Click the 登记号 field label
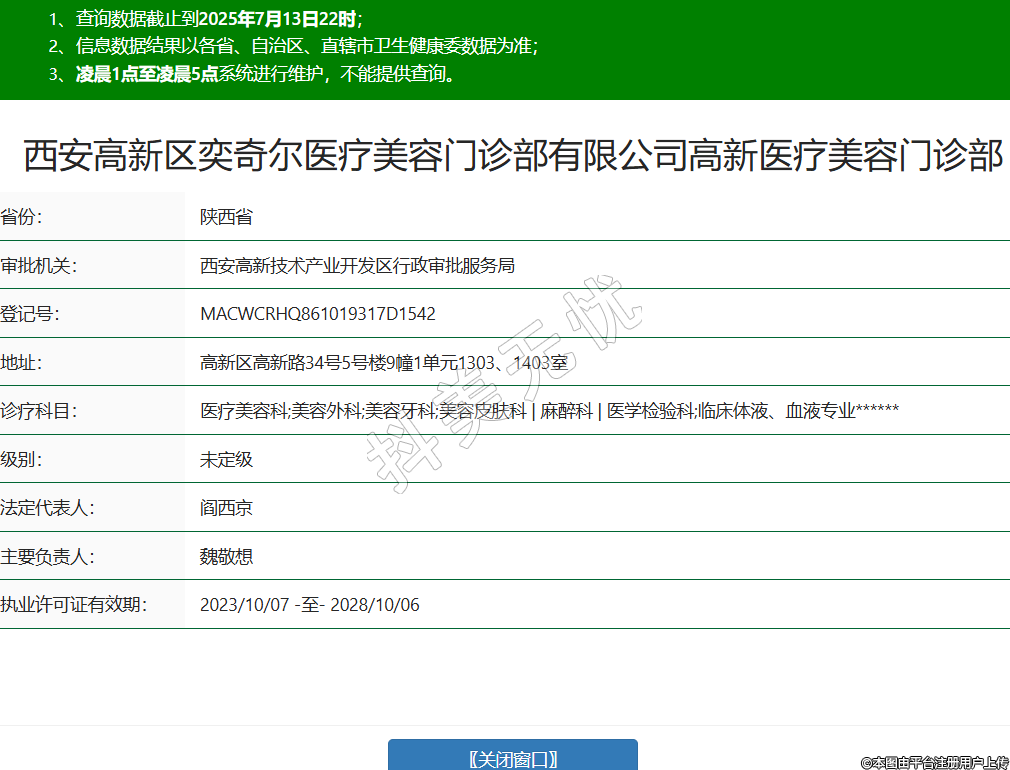Viewport: 1010px width, 770px height. click(x=30, y=314)
